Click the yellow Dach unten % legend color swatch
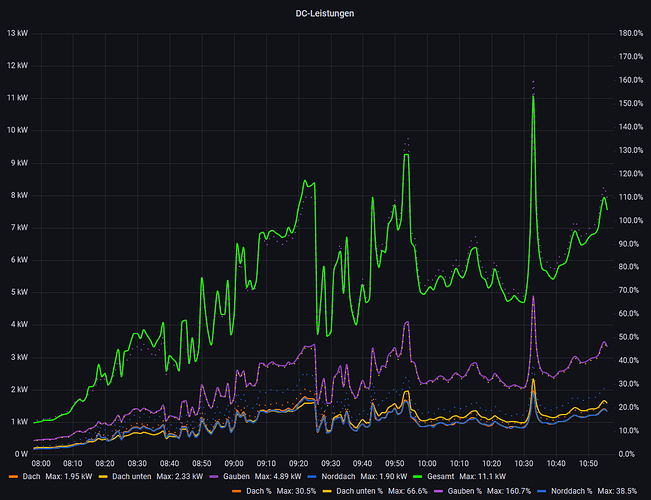 327,491
